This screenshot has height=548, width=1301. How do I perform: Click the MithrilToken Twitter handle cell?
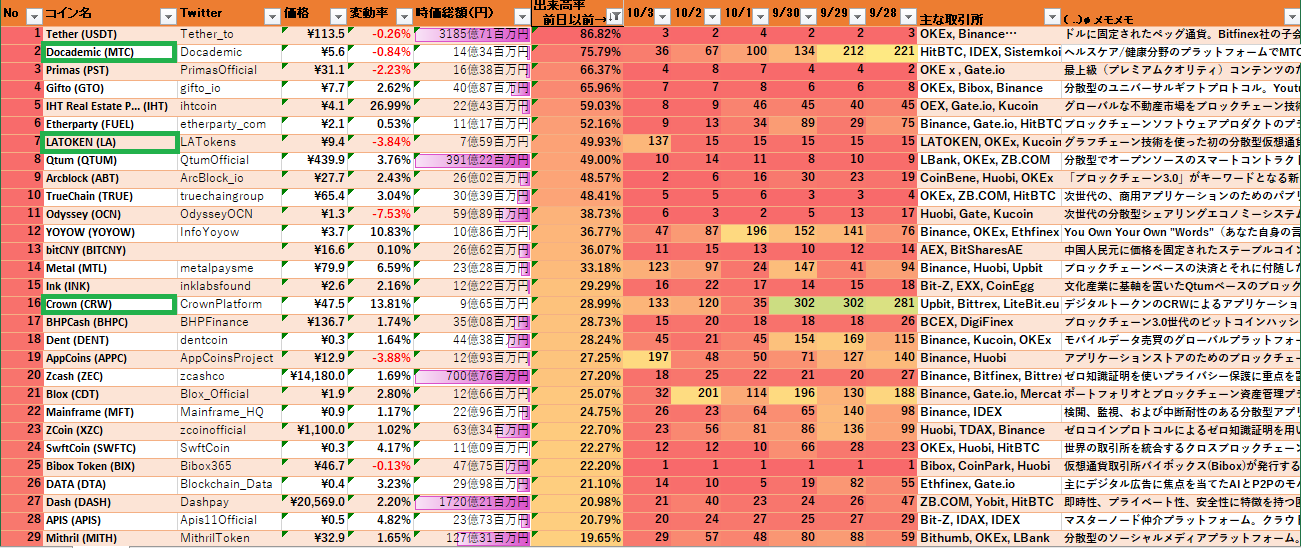(x=230, y=538)
